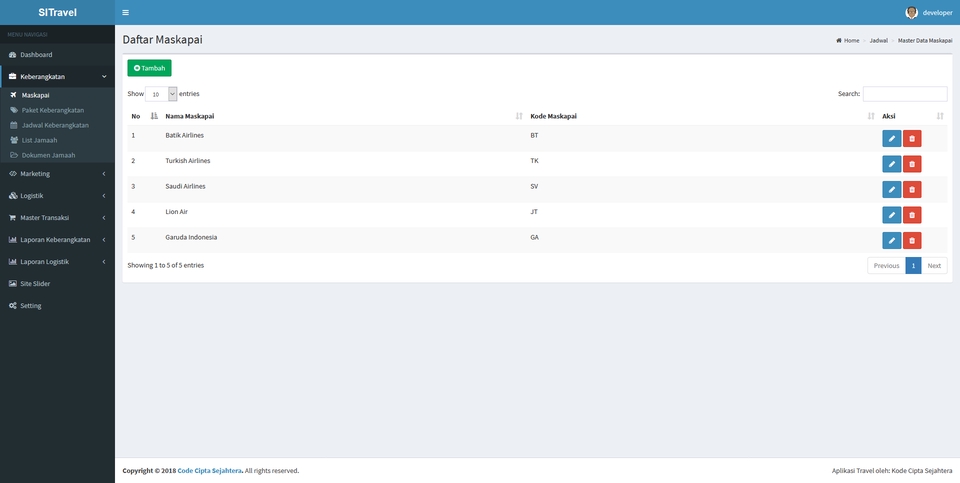960x483 pixels.
Task: Expand the Logistik menu chevron
Action: (104, 196)
